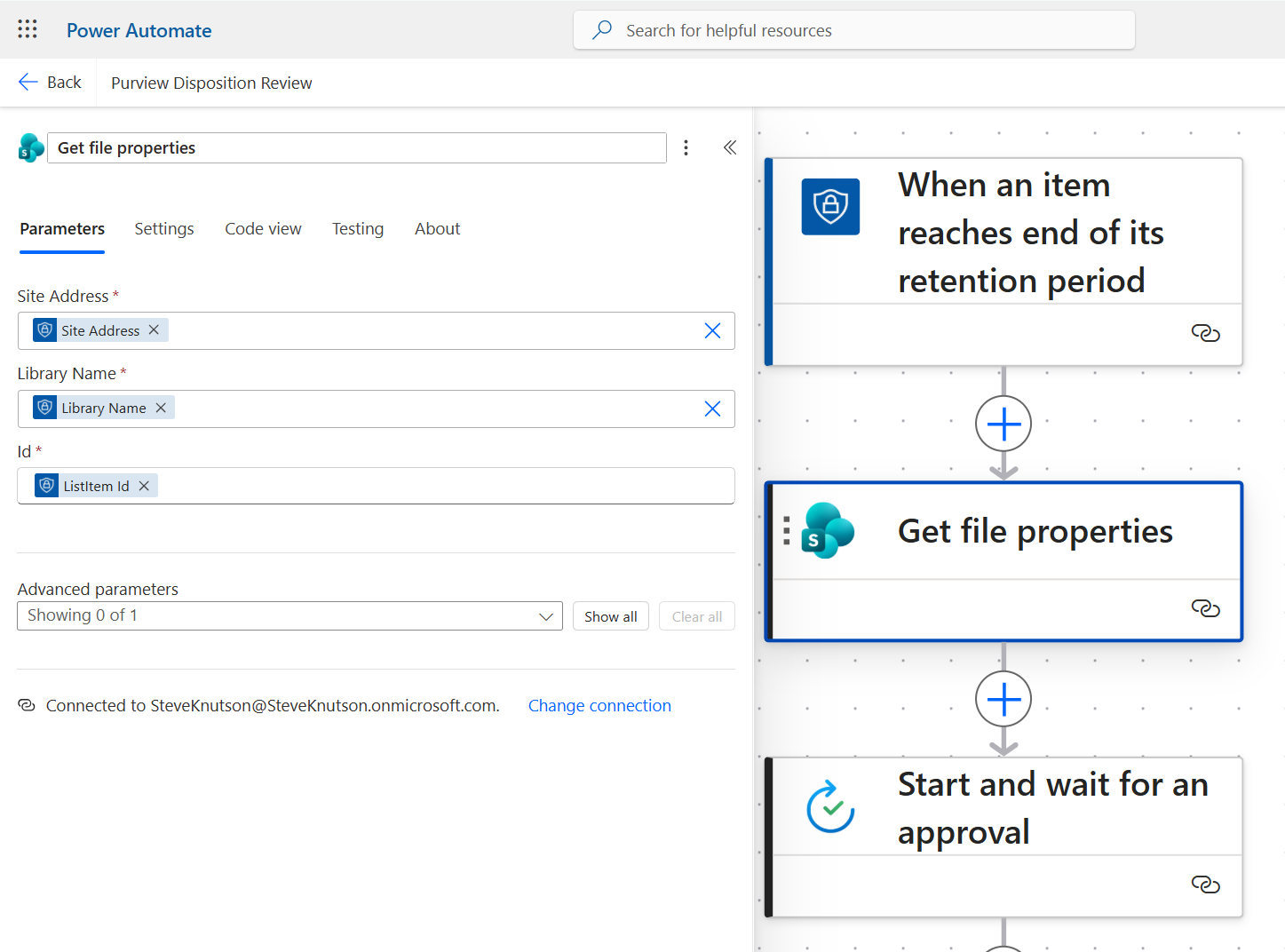
Task: Click connection link icon on trigger card
Action: [1205, 333]
